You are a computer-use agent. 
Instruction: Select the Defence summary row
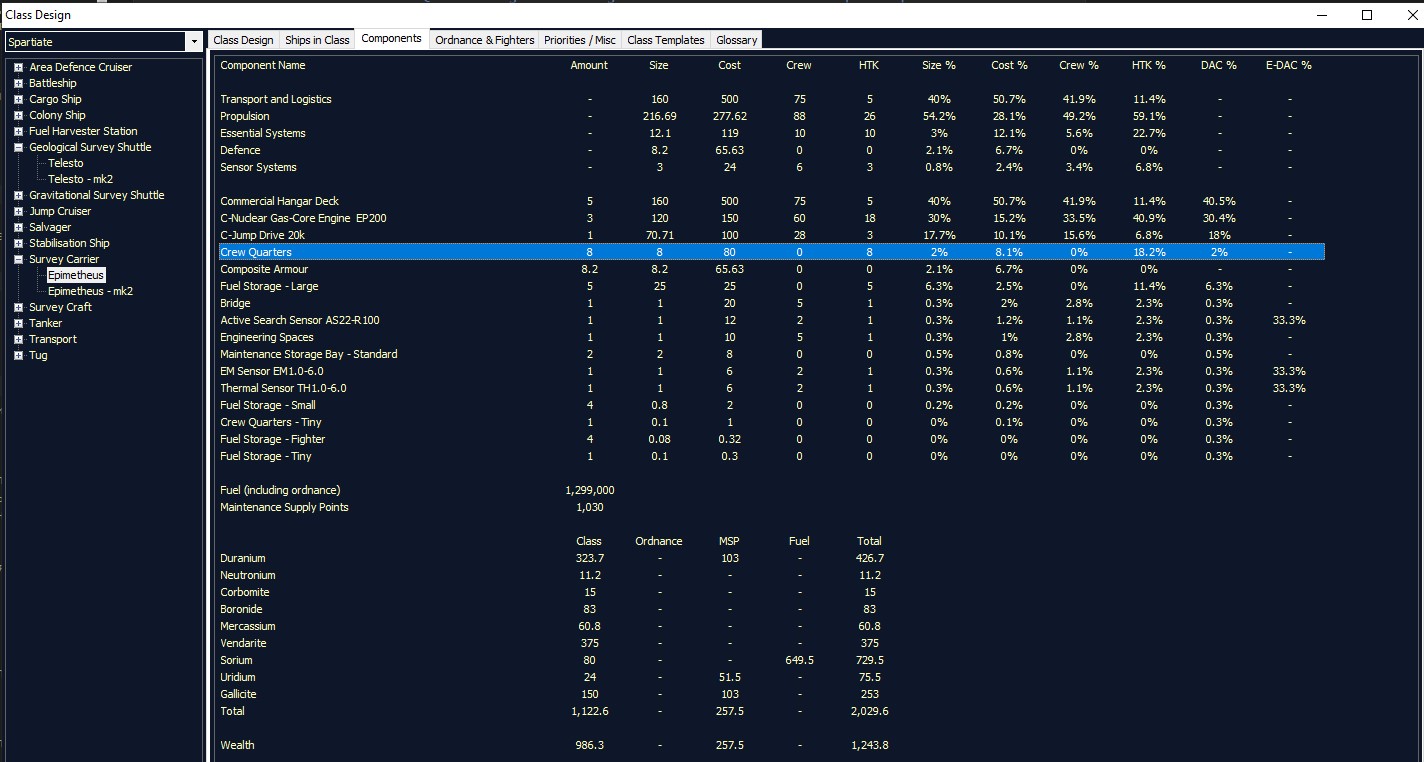coord(772,150)
